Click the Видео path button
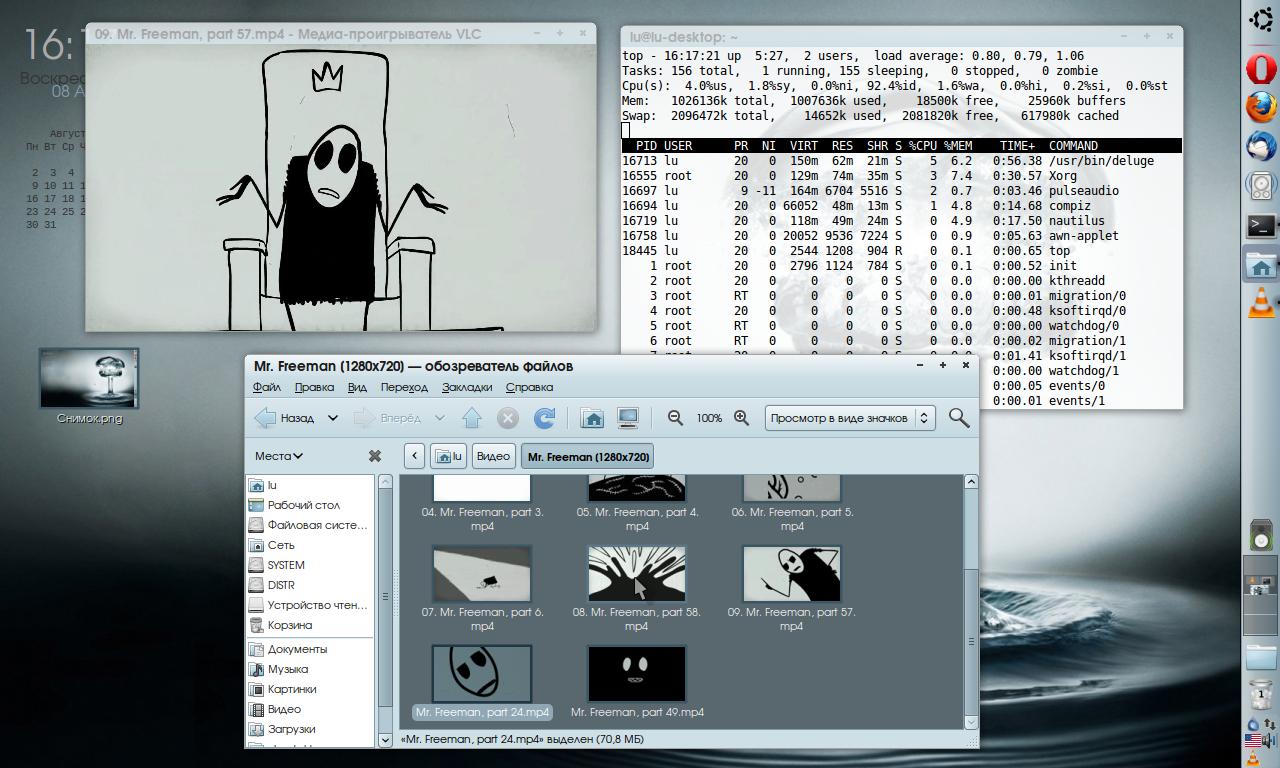 click(x=493, y=456)
